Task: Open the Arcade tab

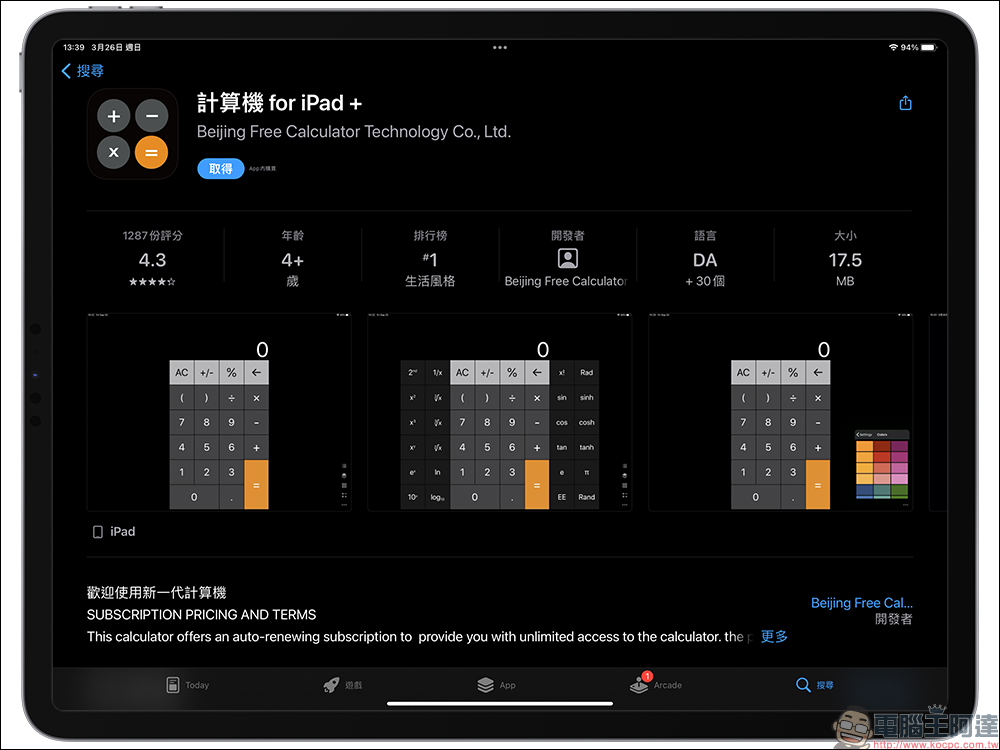Action: [656, 684]
